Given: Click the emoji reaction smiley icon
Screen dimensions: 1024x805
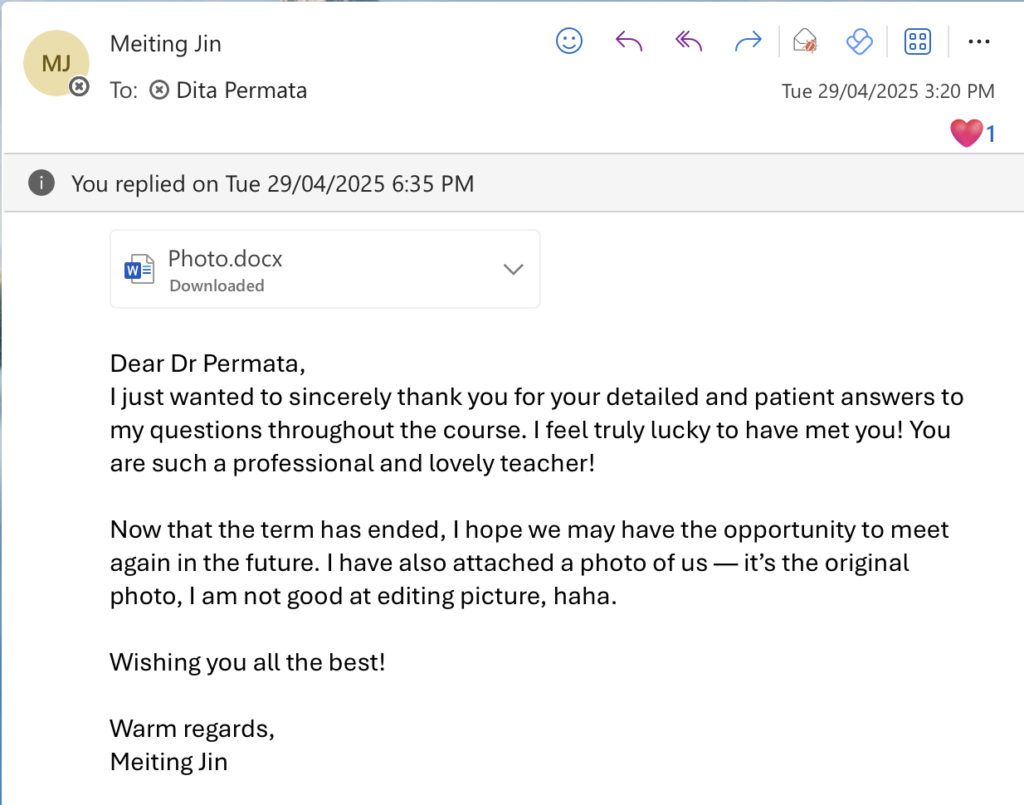Looking at the screenshot, I should [x=569, y=41].
